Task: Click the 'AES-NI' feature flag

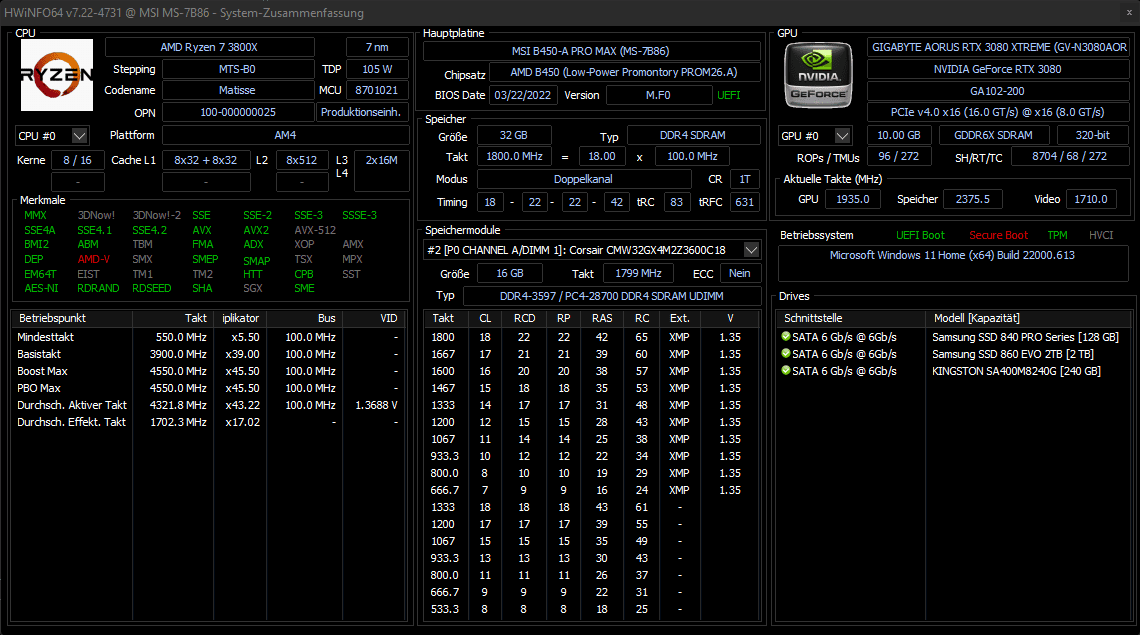Action: coord(41,288)
